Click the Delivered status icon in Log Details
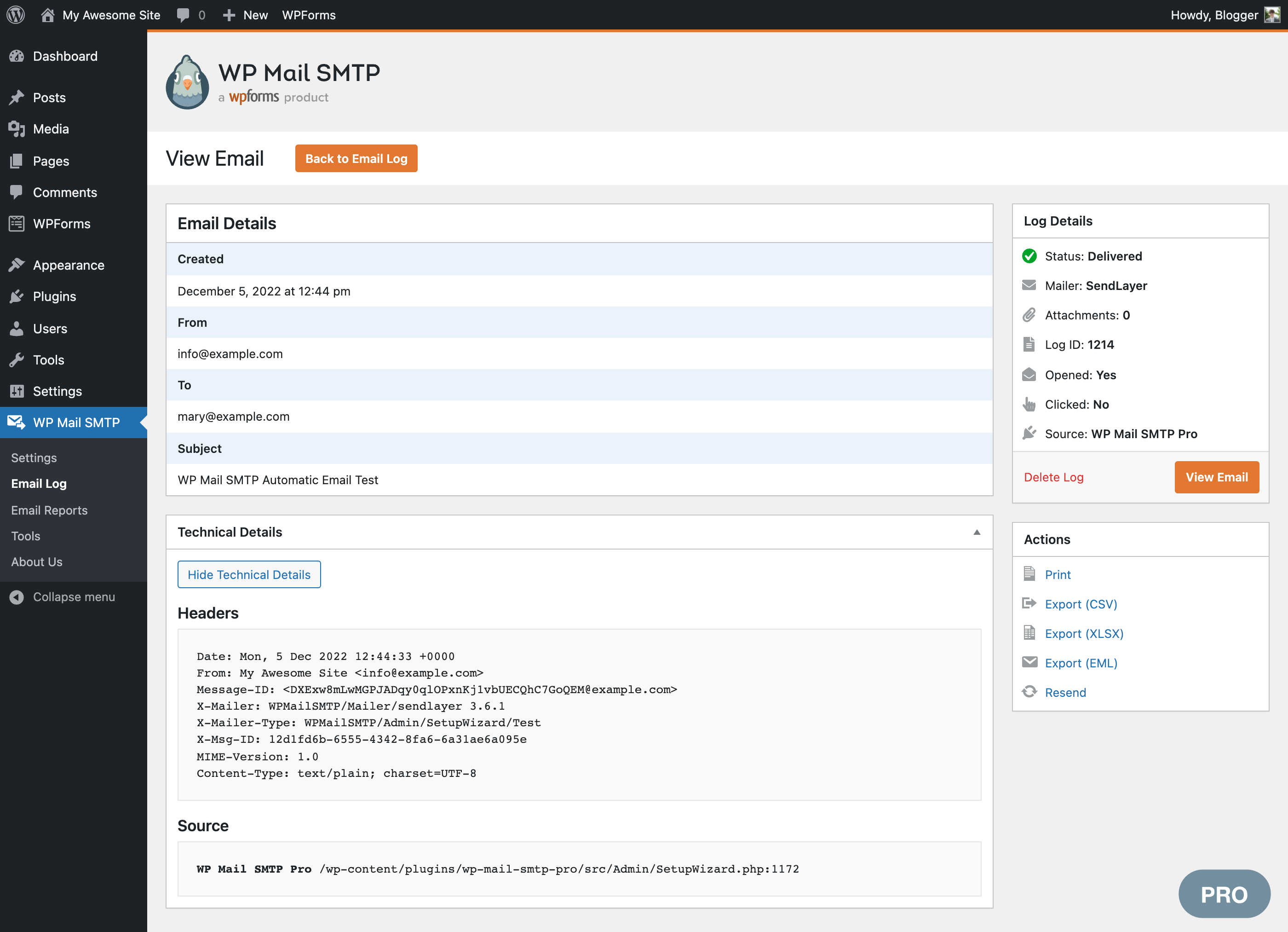Image resolution: width=1288 pixels, height=932 pixels. click(x=1031, y=256)
